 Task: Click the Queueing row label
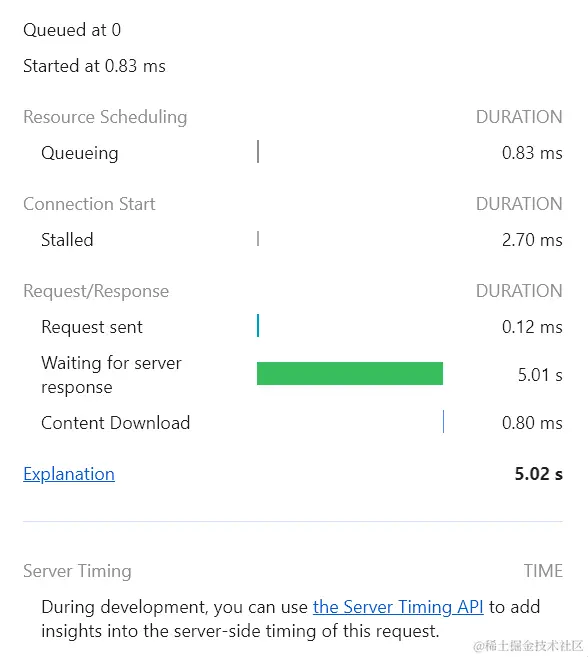point(80,153)
